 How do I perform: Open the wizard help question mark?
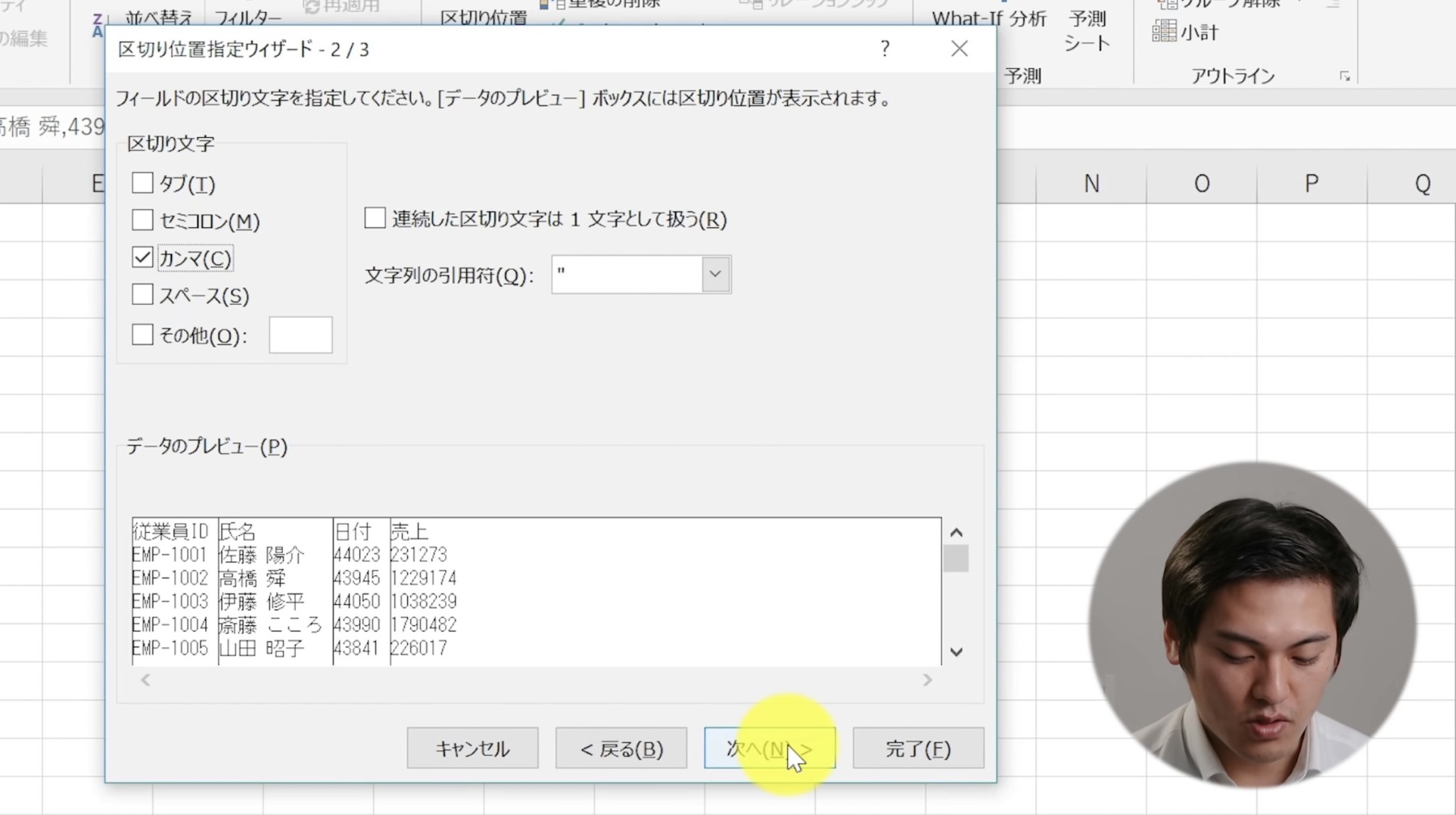point(884,49)
